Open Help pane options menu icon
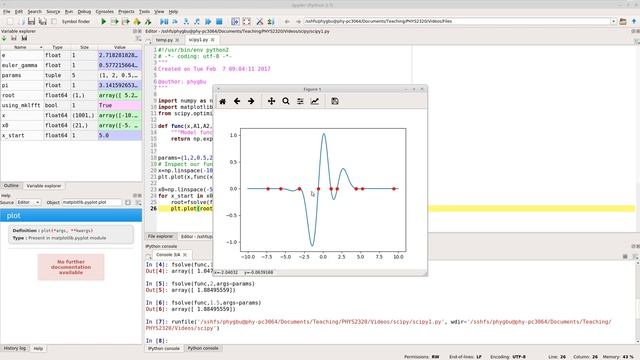This screenshot has height=360, width=640. (138, 202)
